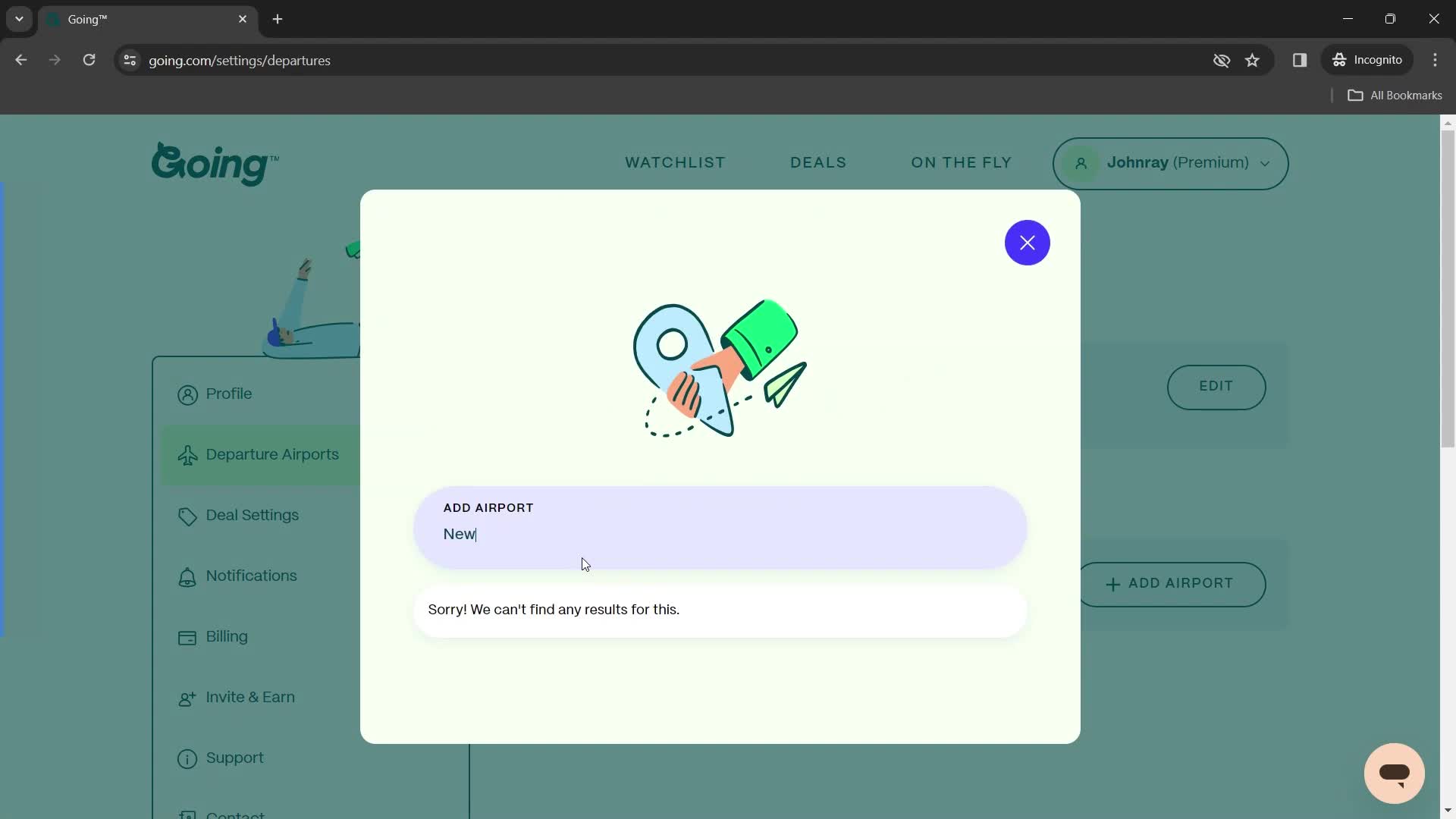Open the DEALS navigation tab
This screenshot has height=819, width=1456.
tap(819, 163)
